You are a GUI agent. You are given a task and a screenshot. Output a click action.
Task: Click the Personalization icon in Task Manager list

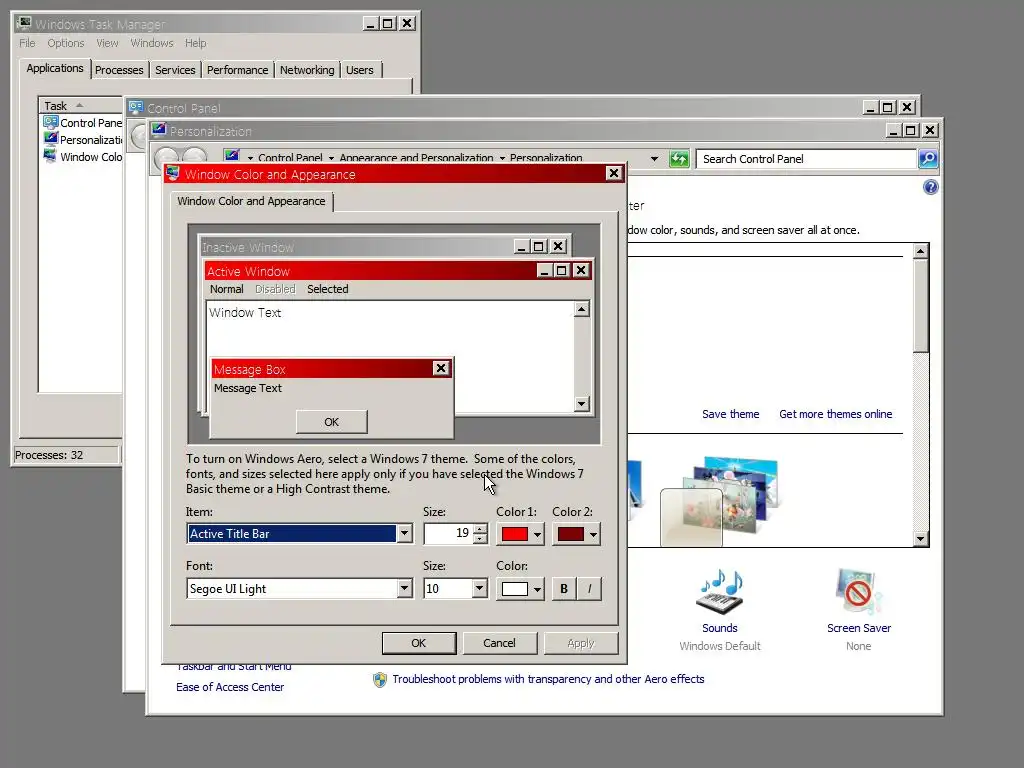point(50,139)
